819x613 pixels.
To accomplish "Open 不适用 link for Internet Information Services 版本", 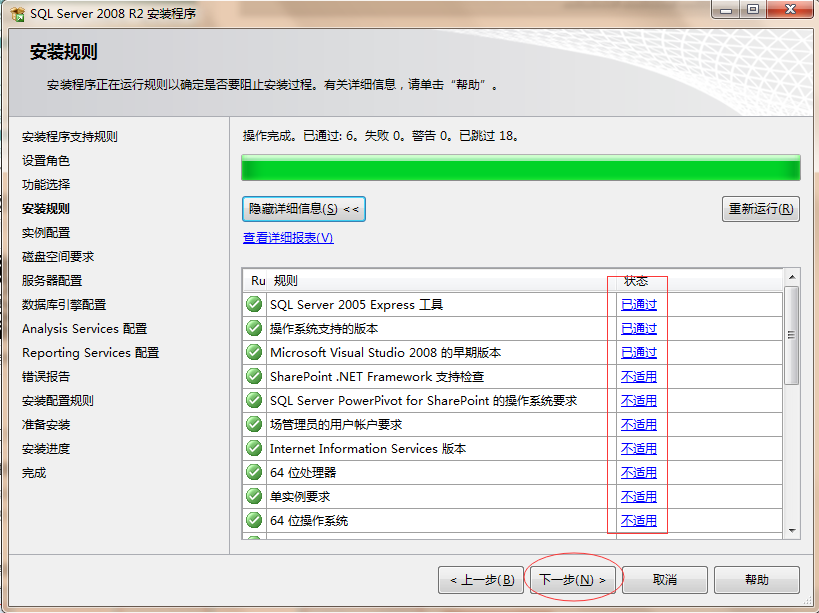I will tap(639, 449).
